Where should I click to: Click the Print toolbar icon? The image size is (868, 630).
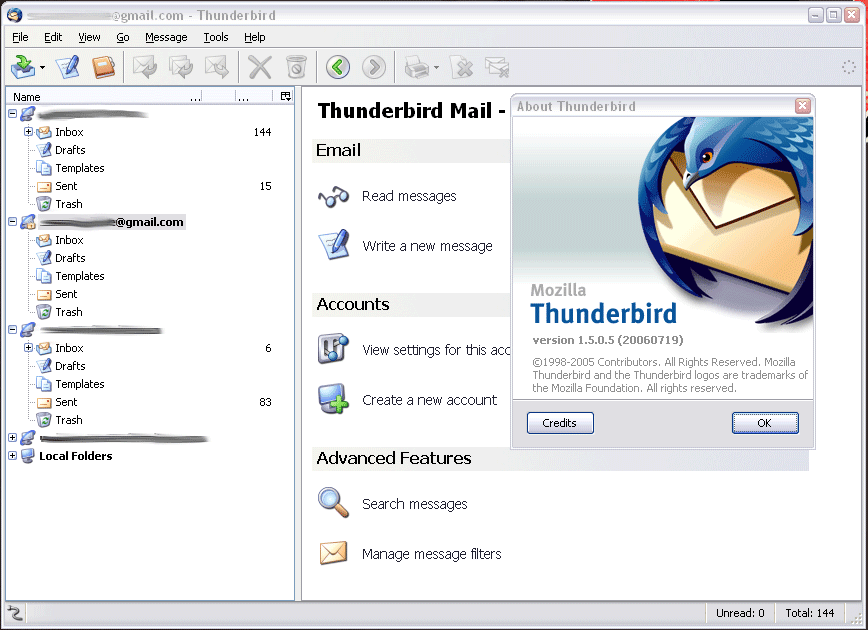[417, 68]
